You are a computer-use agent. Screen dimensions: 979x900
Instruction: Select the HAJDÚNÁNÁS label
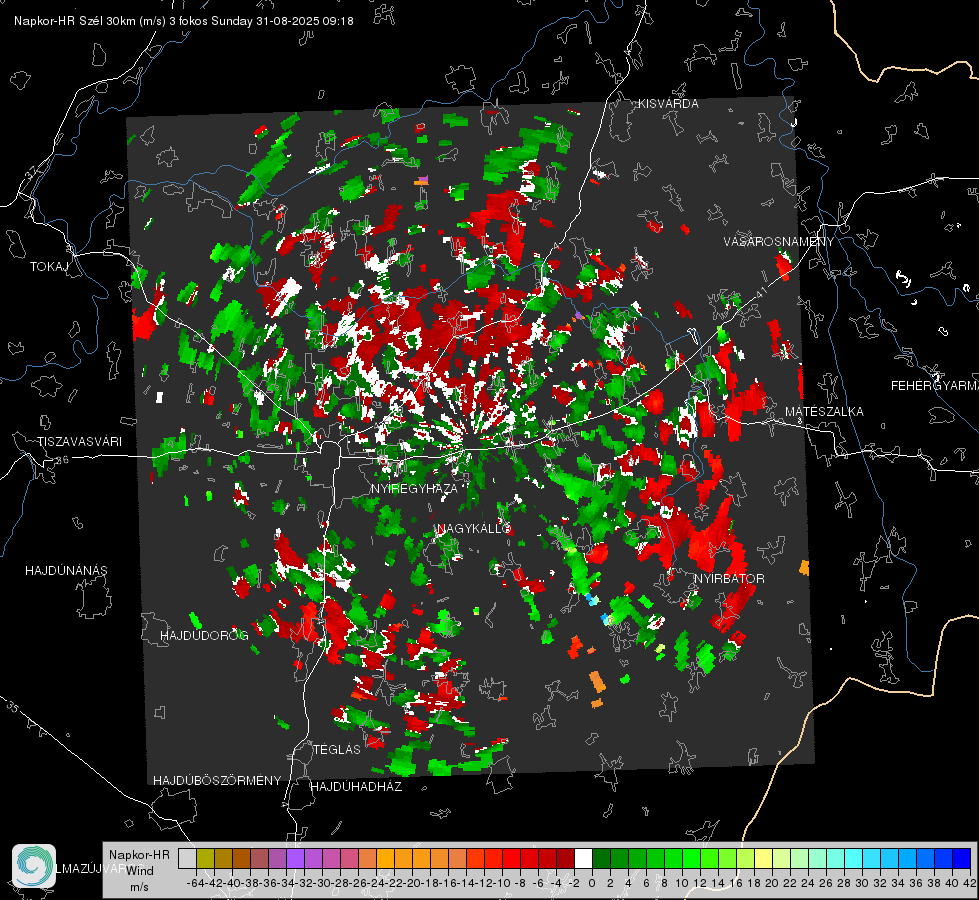coord(66,571)
